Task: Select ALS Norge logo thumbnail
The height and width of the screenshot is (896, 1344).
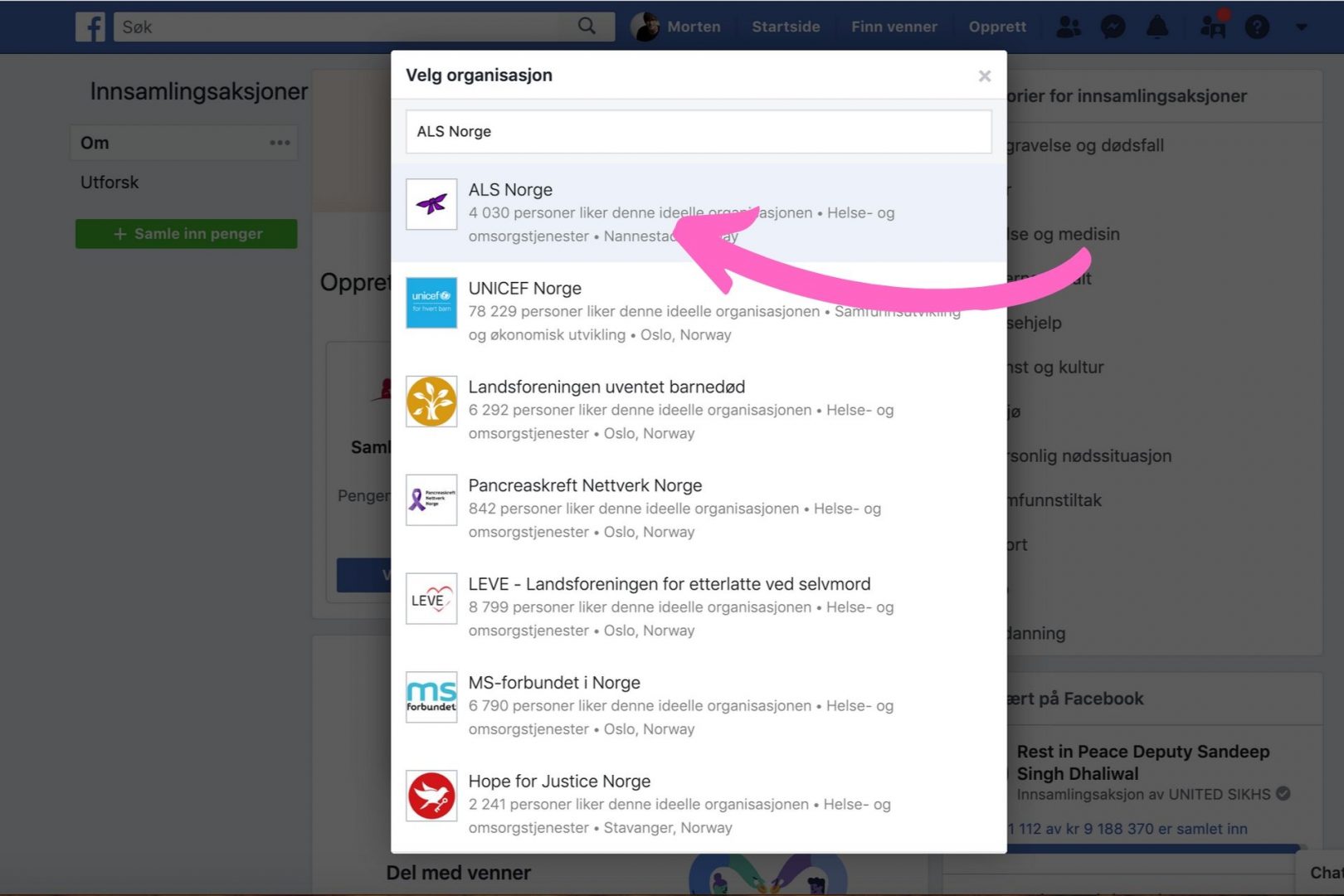Action: pyautogui.click(x=431, y=204)
